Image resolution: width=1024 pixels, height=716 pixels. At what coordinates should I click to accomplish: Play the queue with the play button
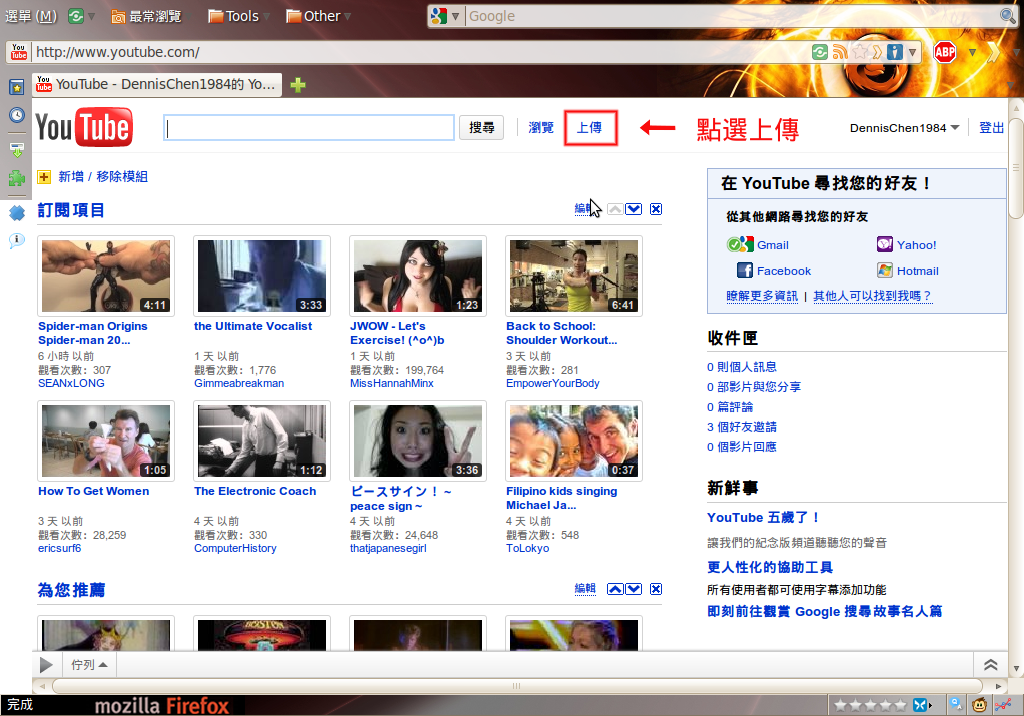tap(46, 665)
